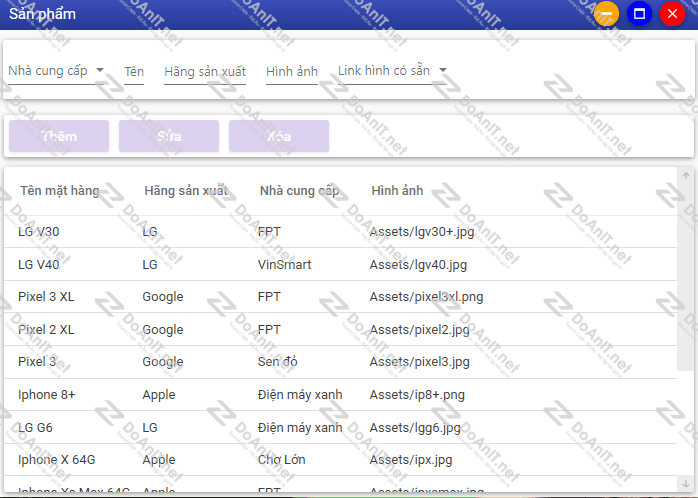This screenshot has height=498, width=698.
Task: Minimize the Sản phẩm window
Action: (x=606, y=14)
